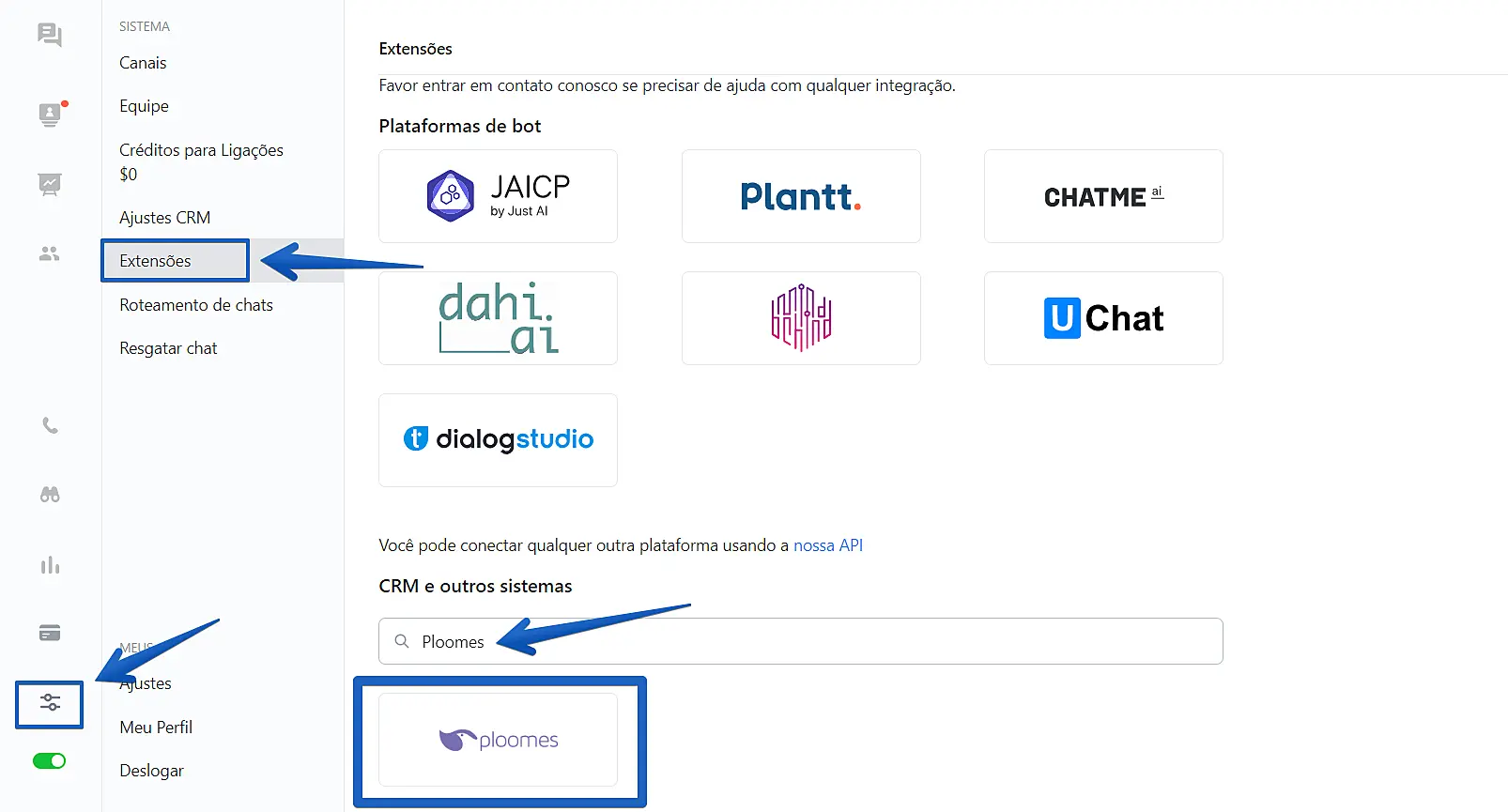This screenshot has height=812, width=1508.
Task: Open the chats conversations icon in sidebar
Action: click(x=50, y=36)
